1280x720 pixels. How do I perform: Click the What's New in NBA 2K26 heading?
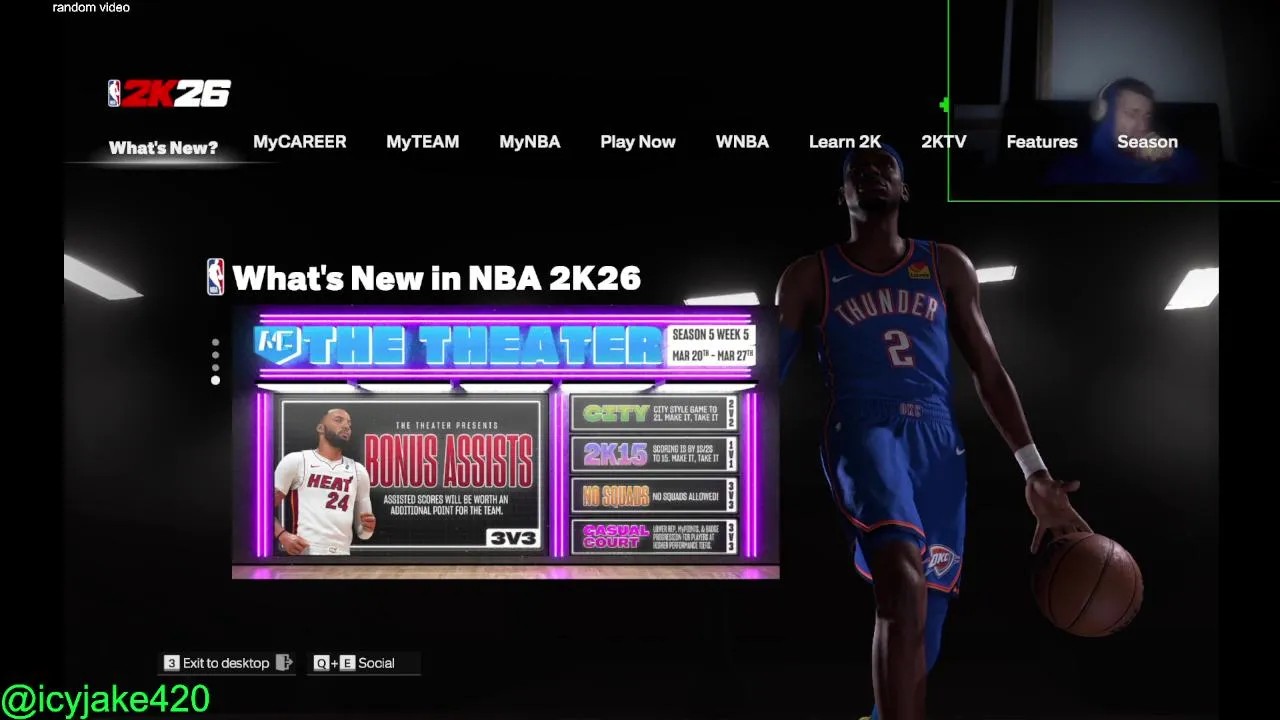point(436,278)
